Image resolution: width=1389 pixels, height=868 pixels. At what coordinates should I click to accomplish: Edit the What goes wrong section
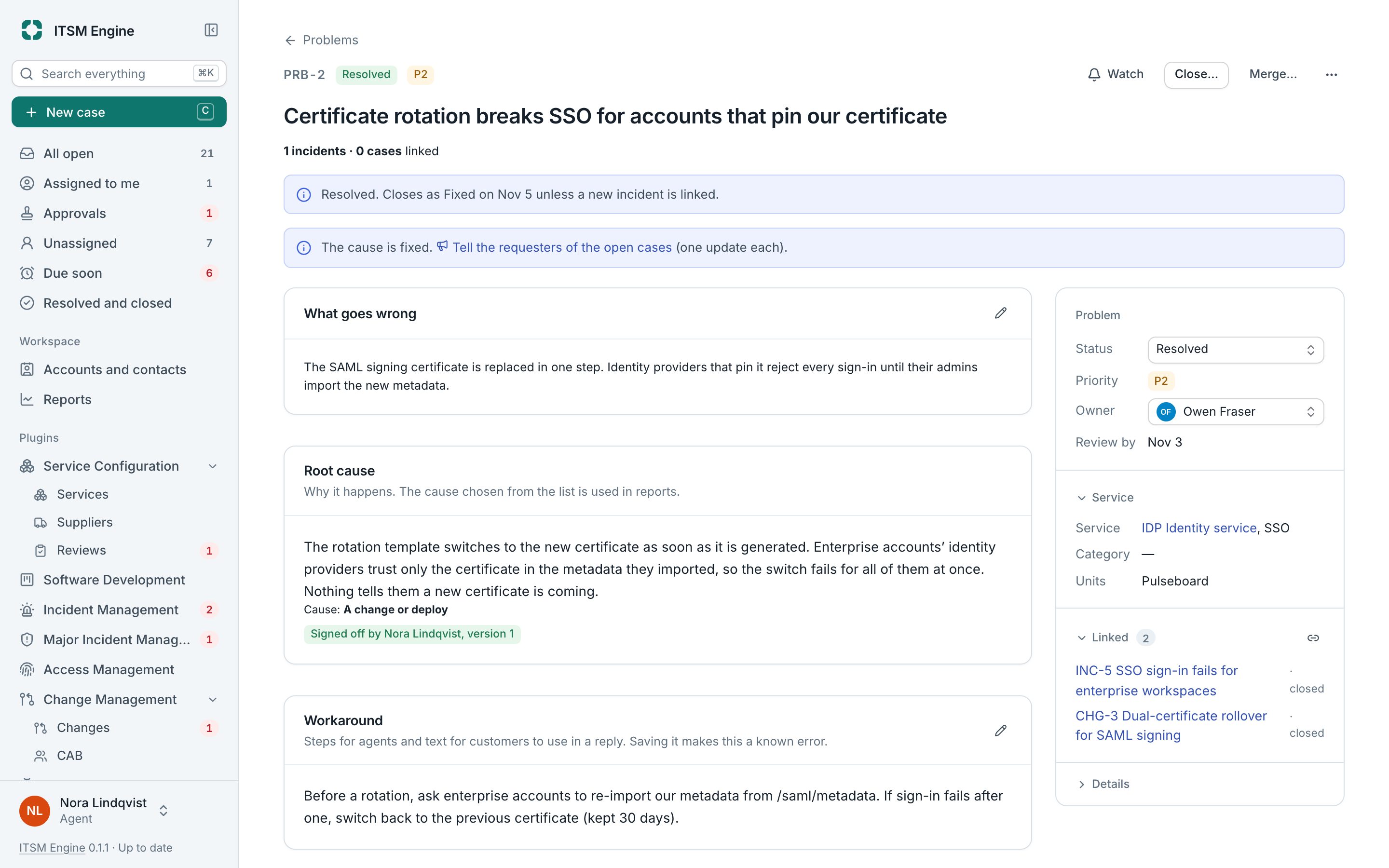coord(1000,313)
